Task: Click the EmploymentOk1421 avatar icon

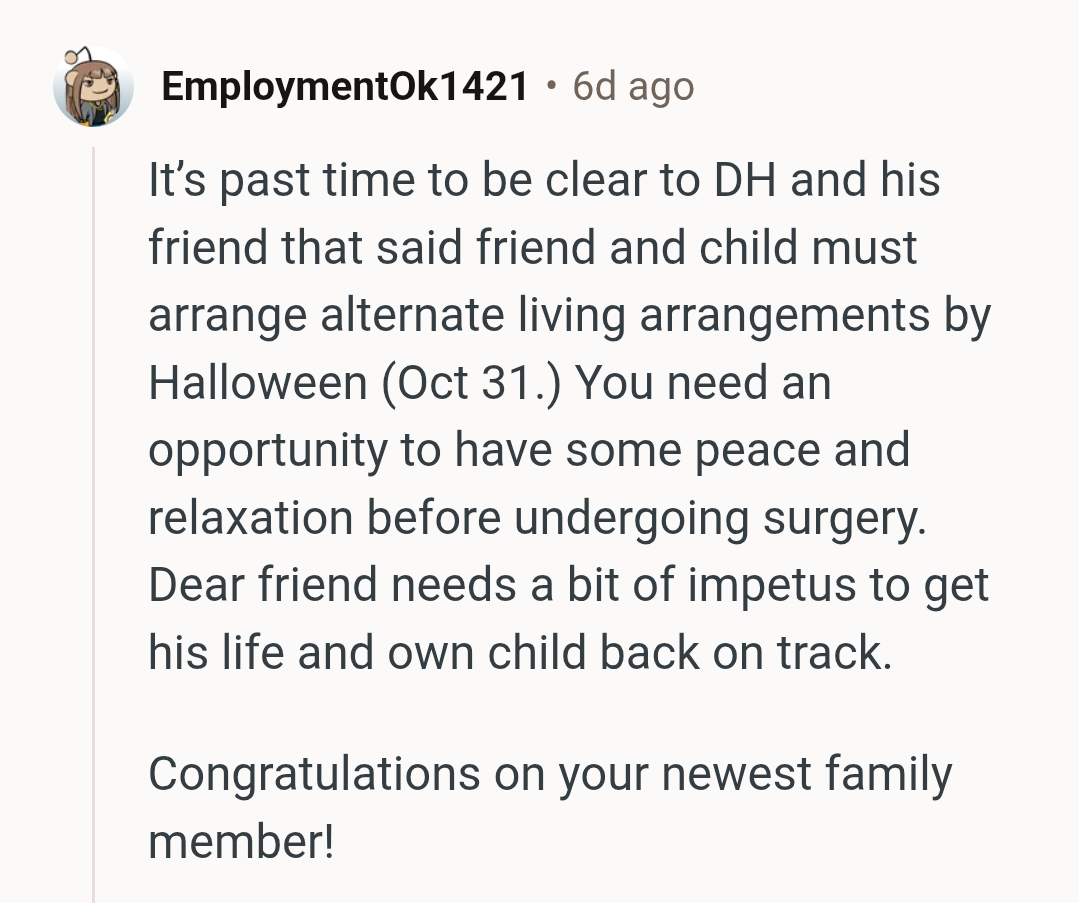Action: click(93, 88)
